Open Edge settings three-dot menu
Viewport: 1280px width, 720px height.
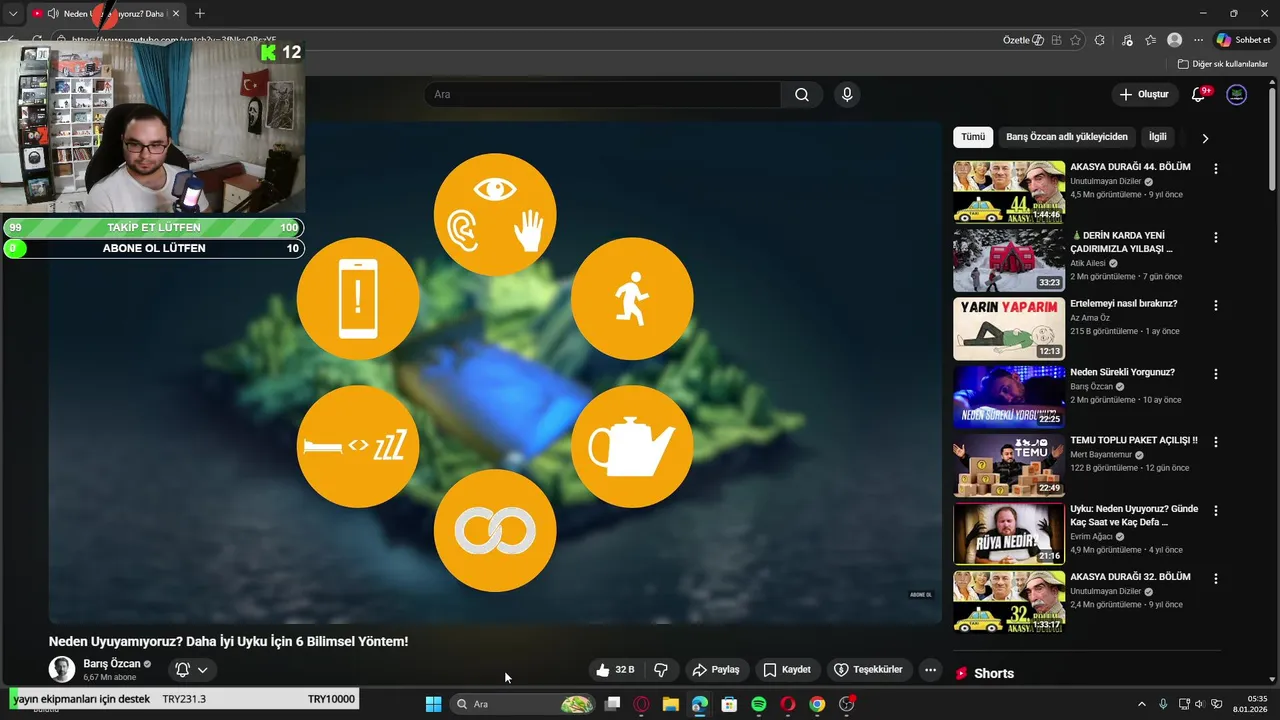(x=1198, y=40)
